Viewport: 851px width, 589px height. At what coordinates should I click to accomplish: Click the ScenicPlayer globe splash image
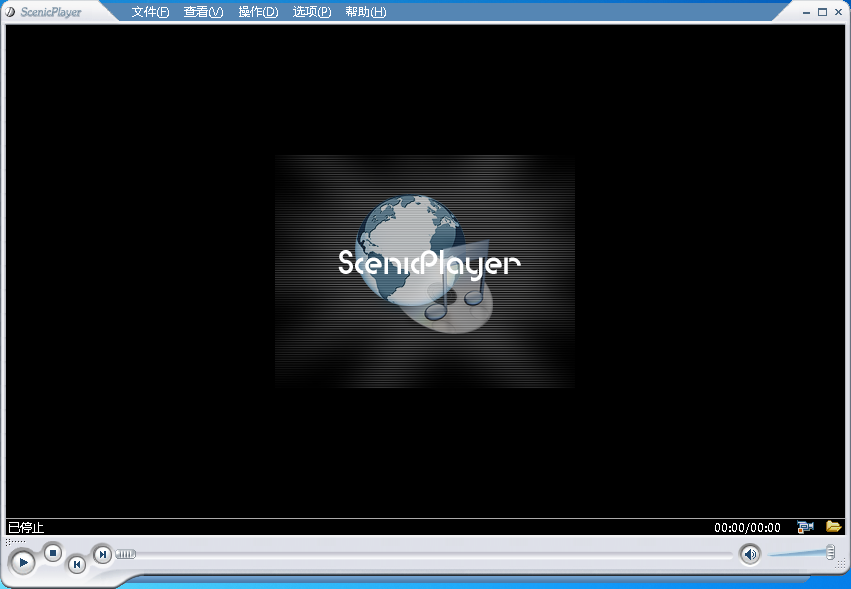click(x=424, y=271)
